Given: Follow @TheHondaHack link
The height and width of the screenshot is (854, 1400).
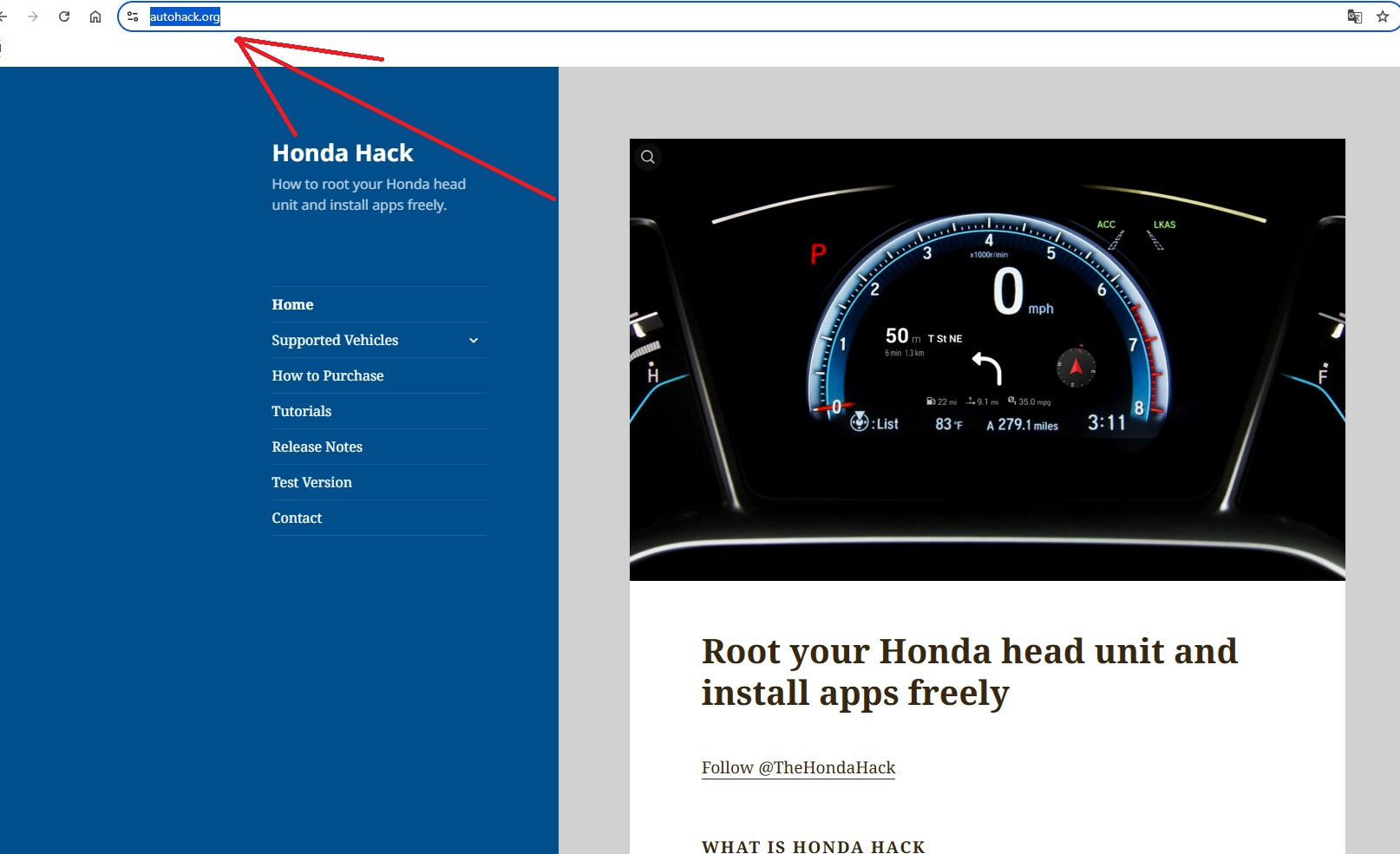Looking at the screenshot, I should [798, 767].
